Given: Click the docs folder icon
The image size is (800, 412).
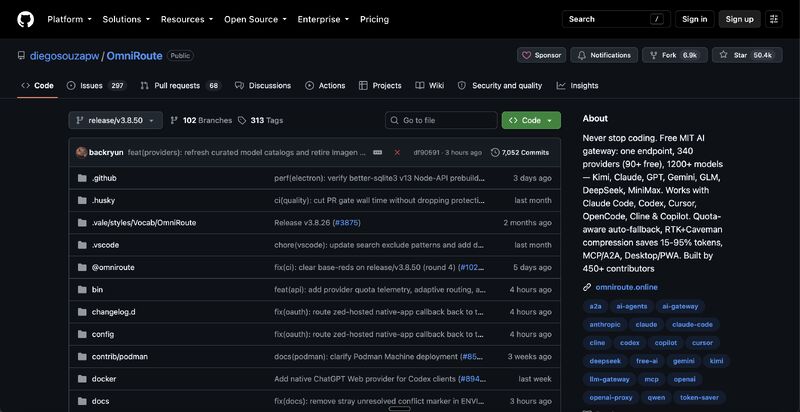Looking at the screenshot, I should pos(82,401).
